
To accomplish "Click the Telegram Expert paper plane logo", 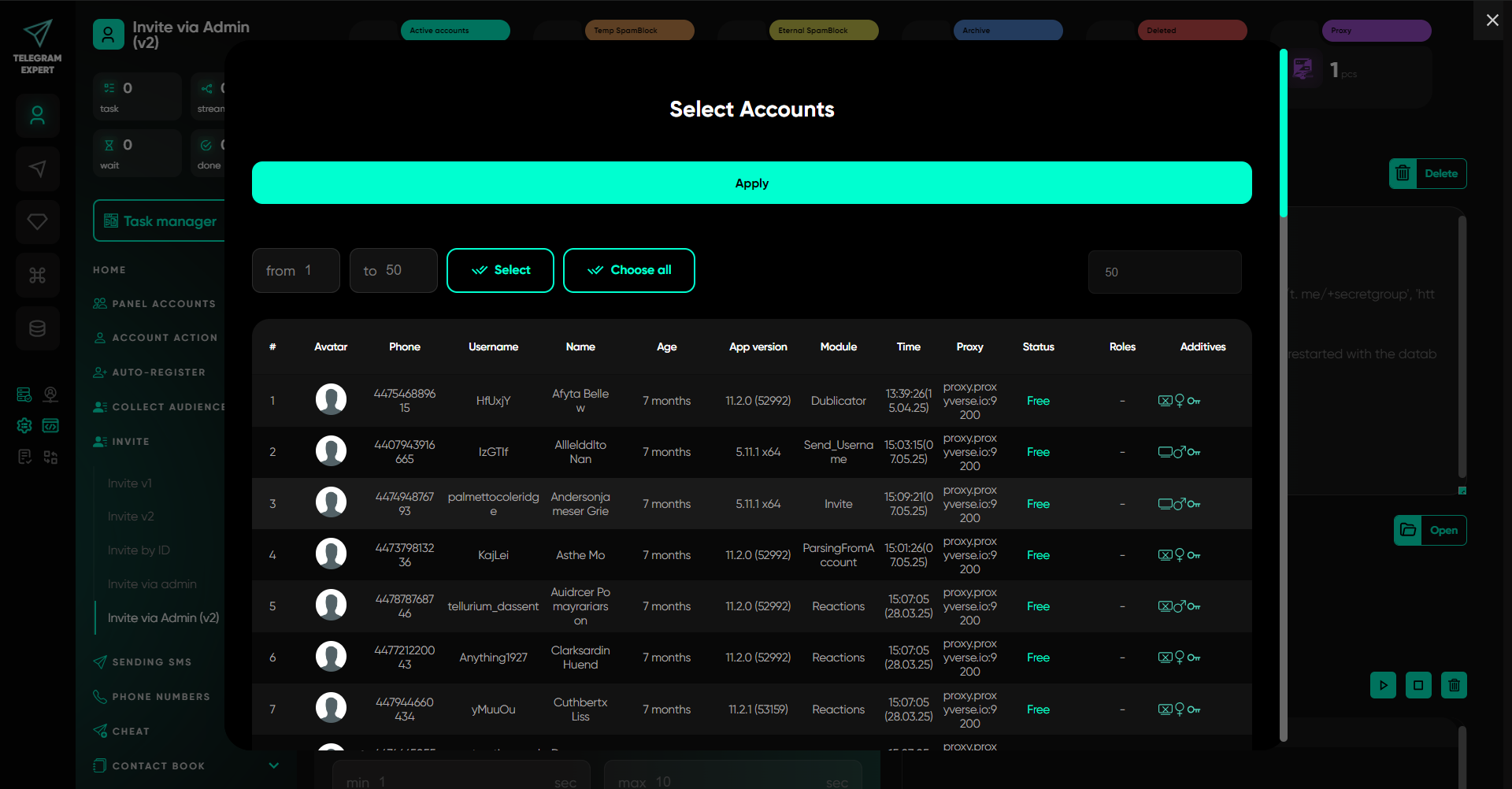I will point(37,33).
